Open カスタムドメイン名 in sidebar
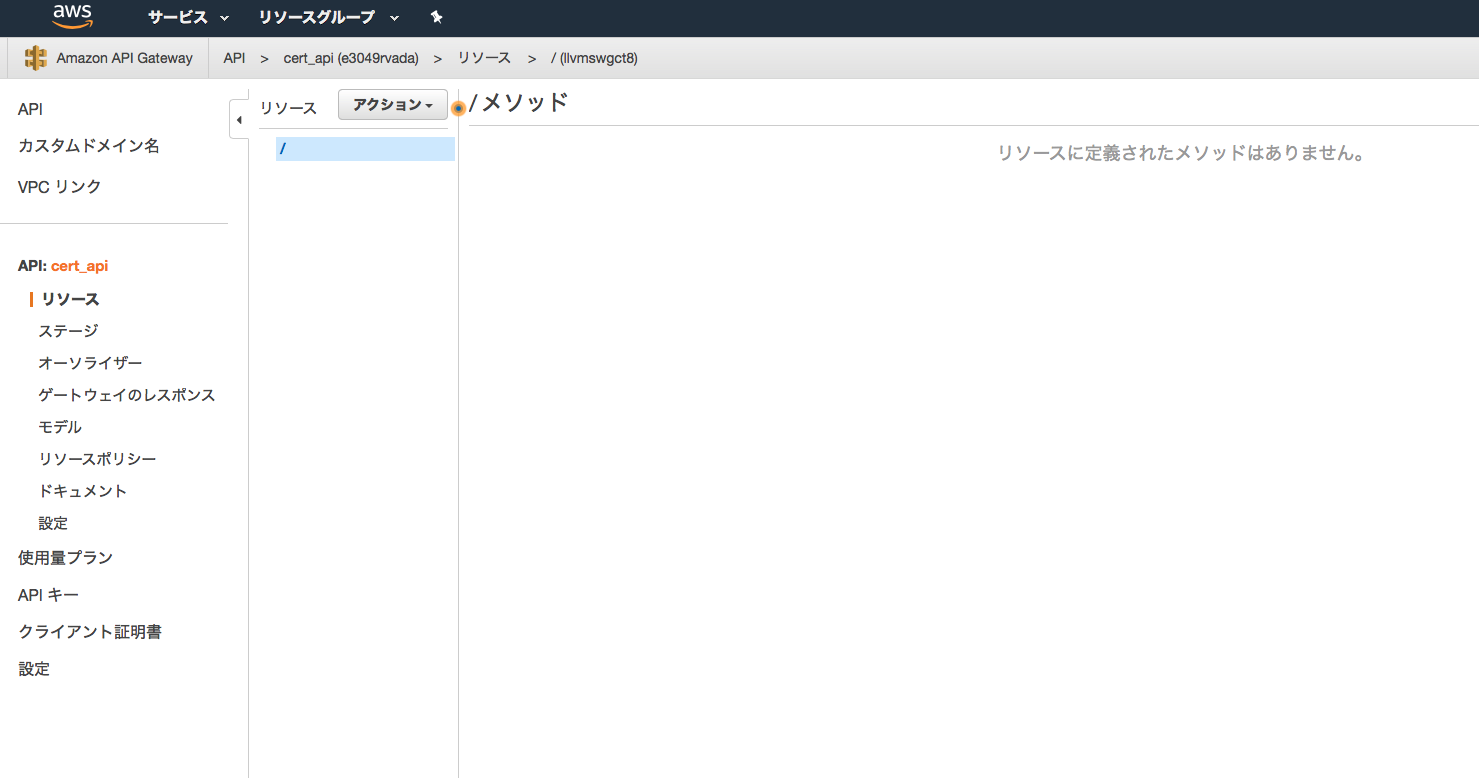 [89, 146]
